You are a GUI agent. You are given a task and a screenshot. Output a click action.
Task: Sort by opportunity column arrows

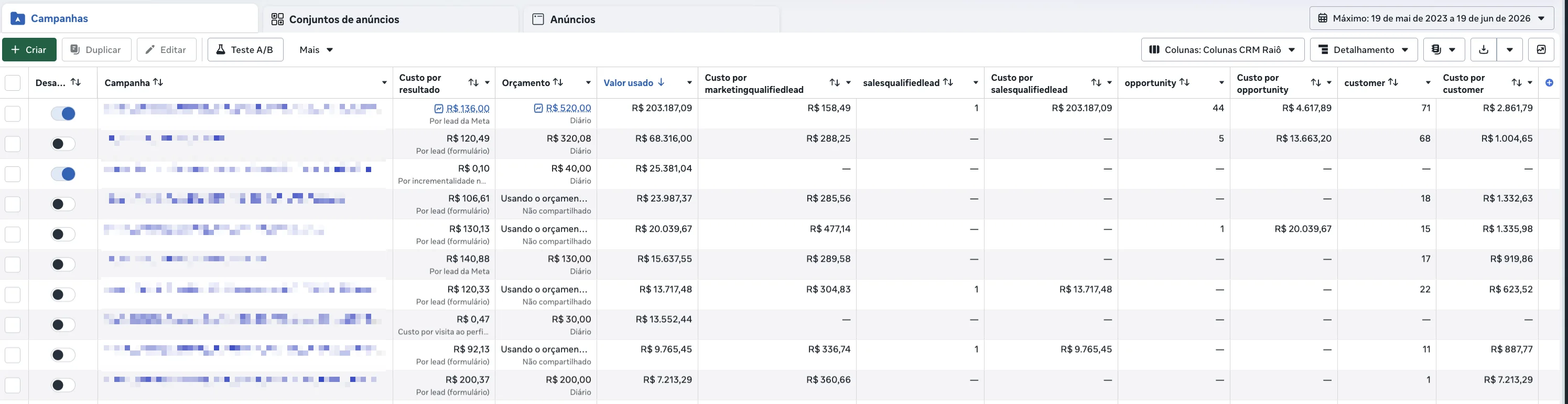click(x=1184, y=82)
